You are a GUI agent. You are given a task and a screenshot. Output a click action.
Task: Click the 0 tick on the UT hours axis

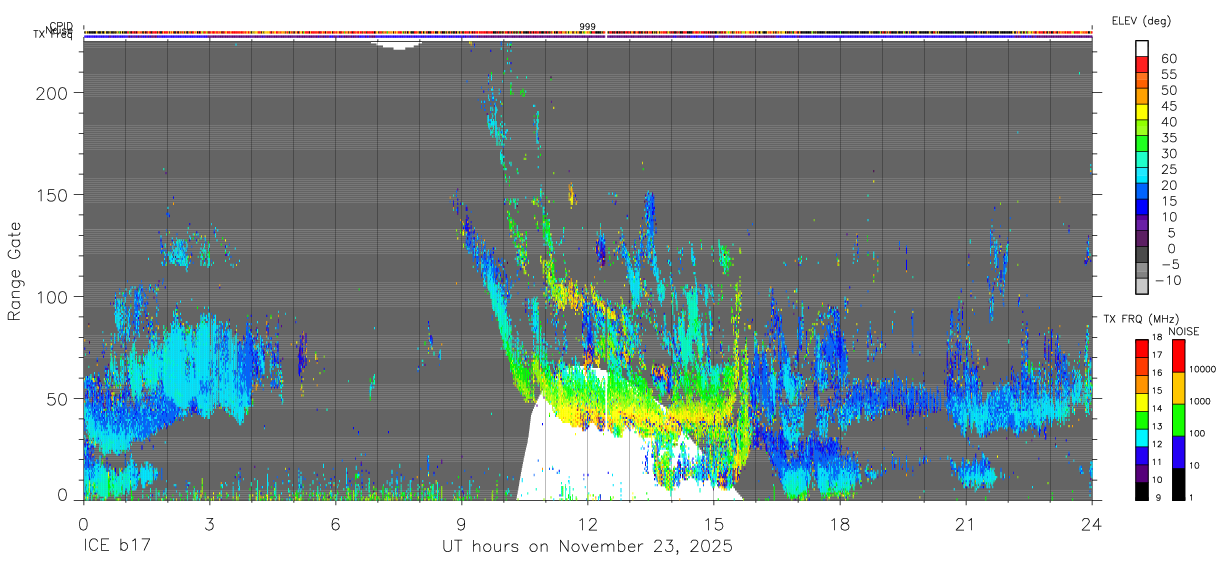[83, 524]
